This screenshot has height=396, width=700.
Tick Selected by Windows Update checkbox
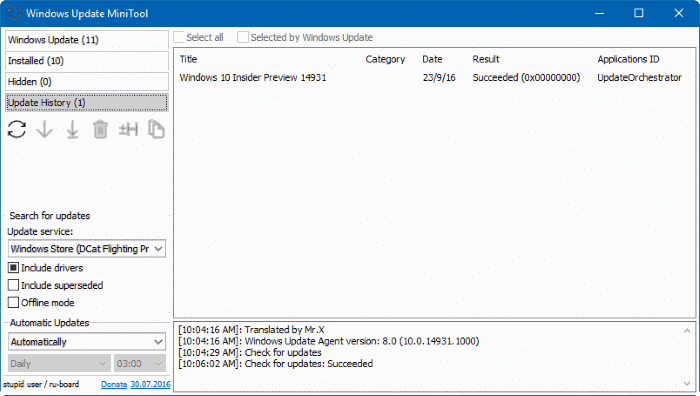tap(243, 37)
